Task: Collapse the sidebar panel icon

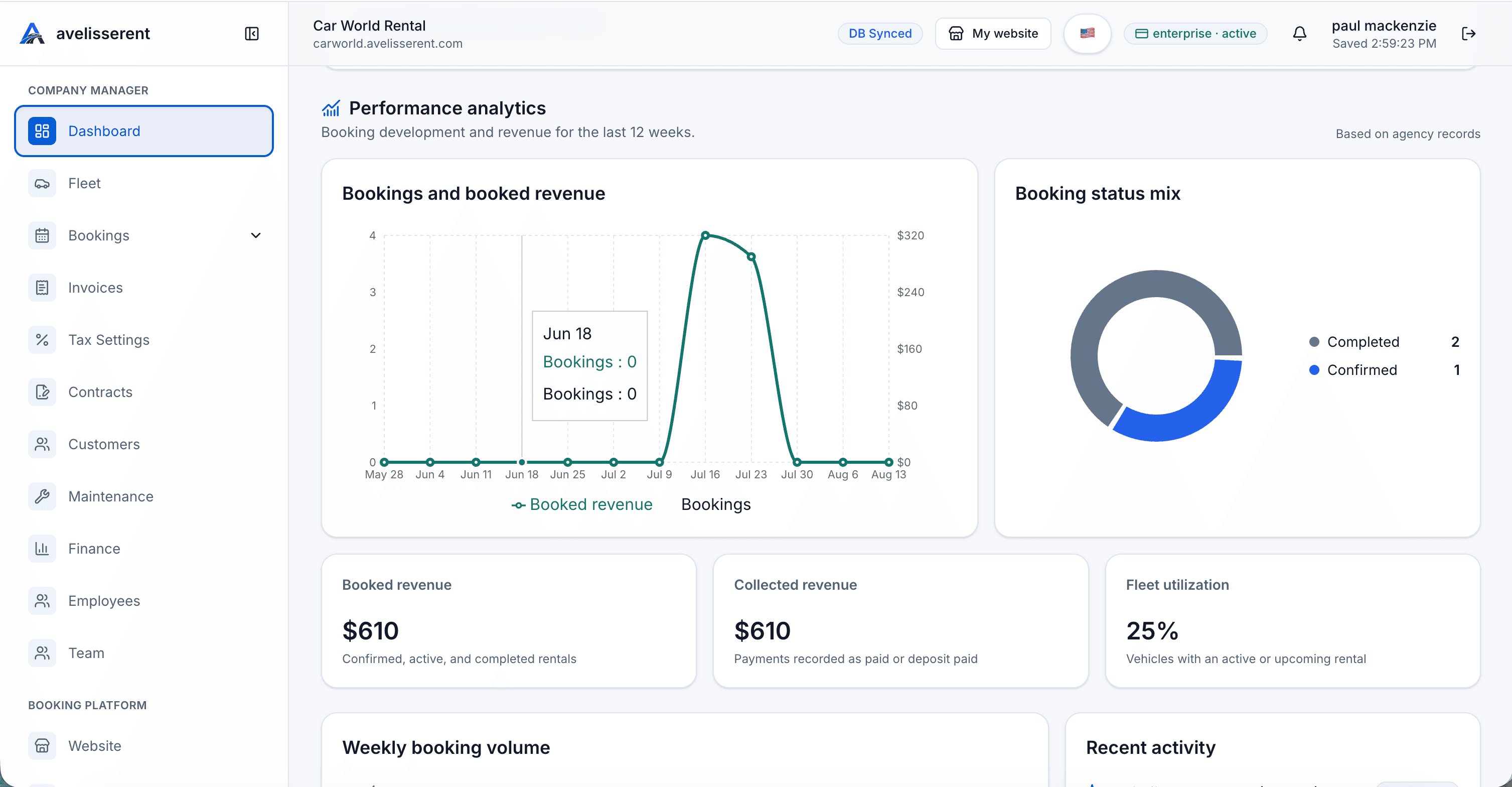Action: 252,34
